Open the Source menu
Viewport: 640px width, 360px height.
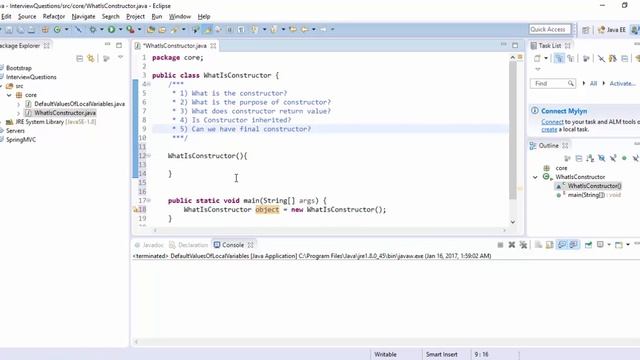click(27, 16)
